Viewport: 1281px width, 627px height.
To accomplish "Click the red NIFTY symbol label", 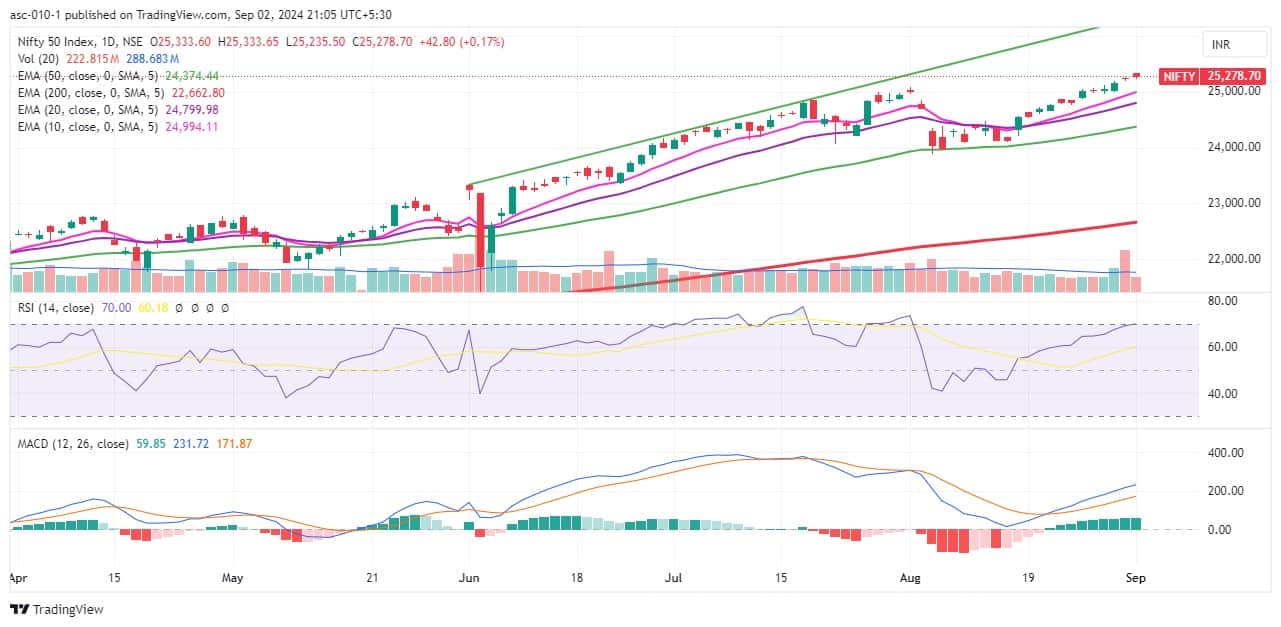I will (1178, 76).
